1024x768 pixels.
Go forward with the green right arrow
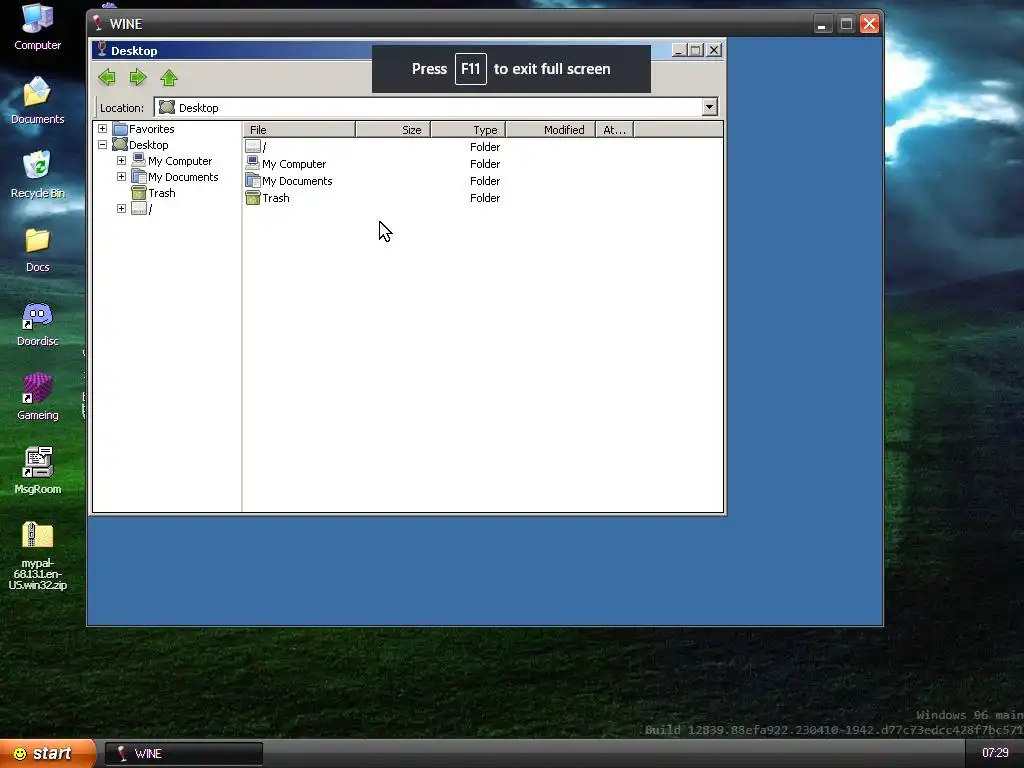click(138, 78)
